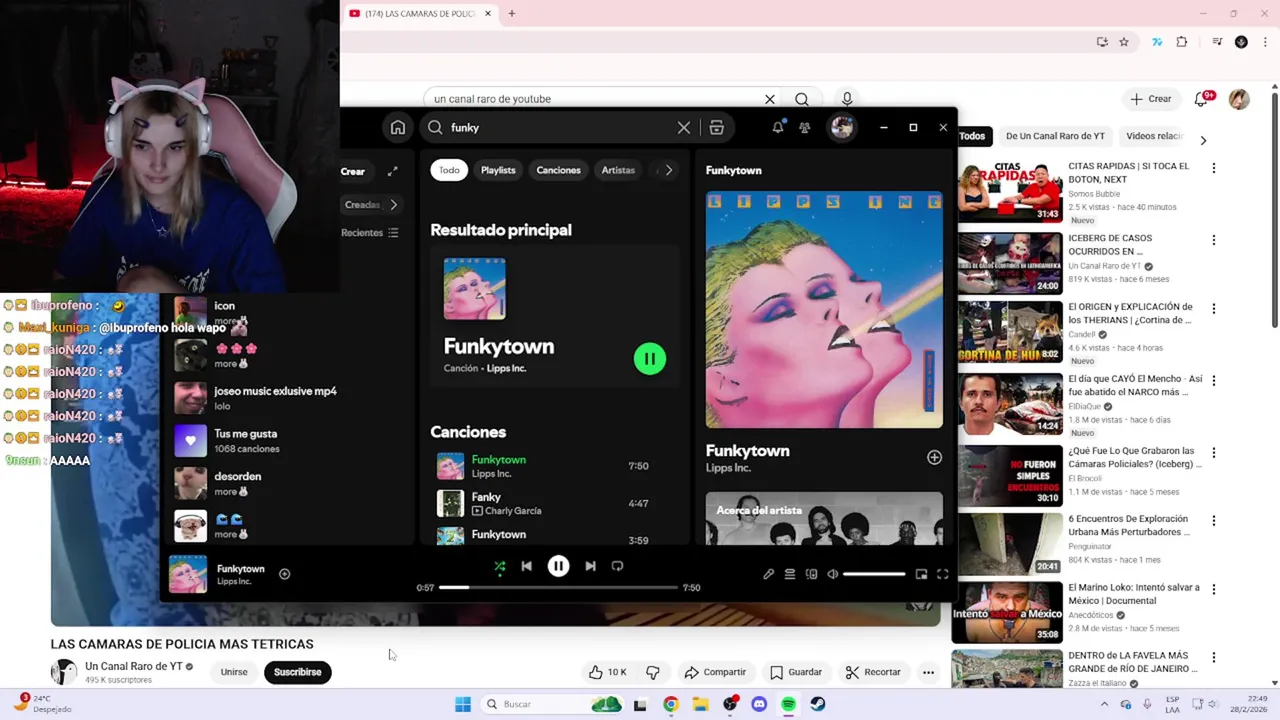Select the 'Canciones' filter chip
The image size is (1280, 720).
tap(558, 170)
